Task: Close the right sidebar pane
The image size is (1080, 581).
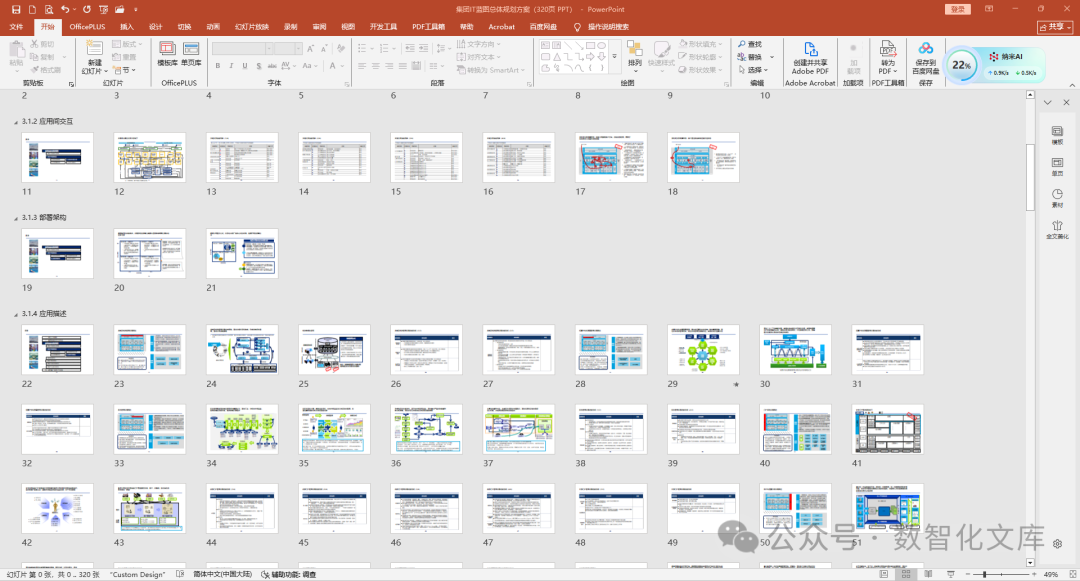Action: [x=1066, y=103]
